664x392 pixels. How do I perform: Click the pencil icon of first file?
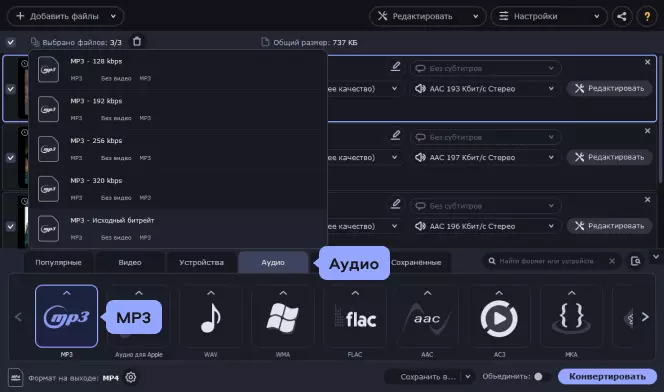click(x=396, y=66)
